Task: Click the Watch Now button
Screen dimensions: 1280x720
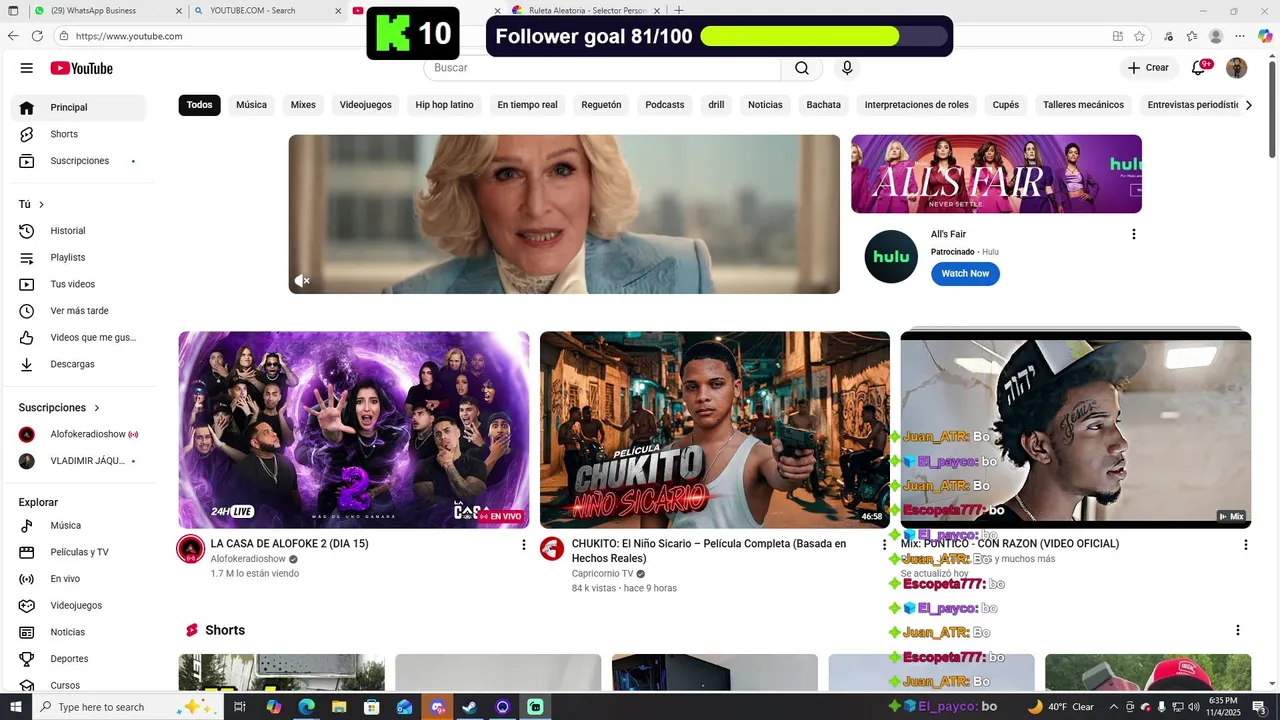Action: coord(965,274)
